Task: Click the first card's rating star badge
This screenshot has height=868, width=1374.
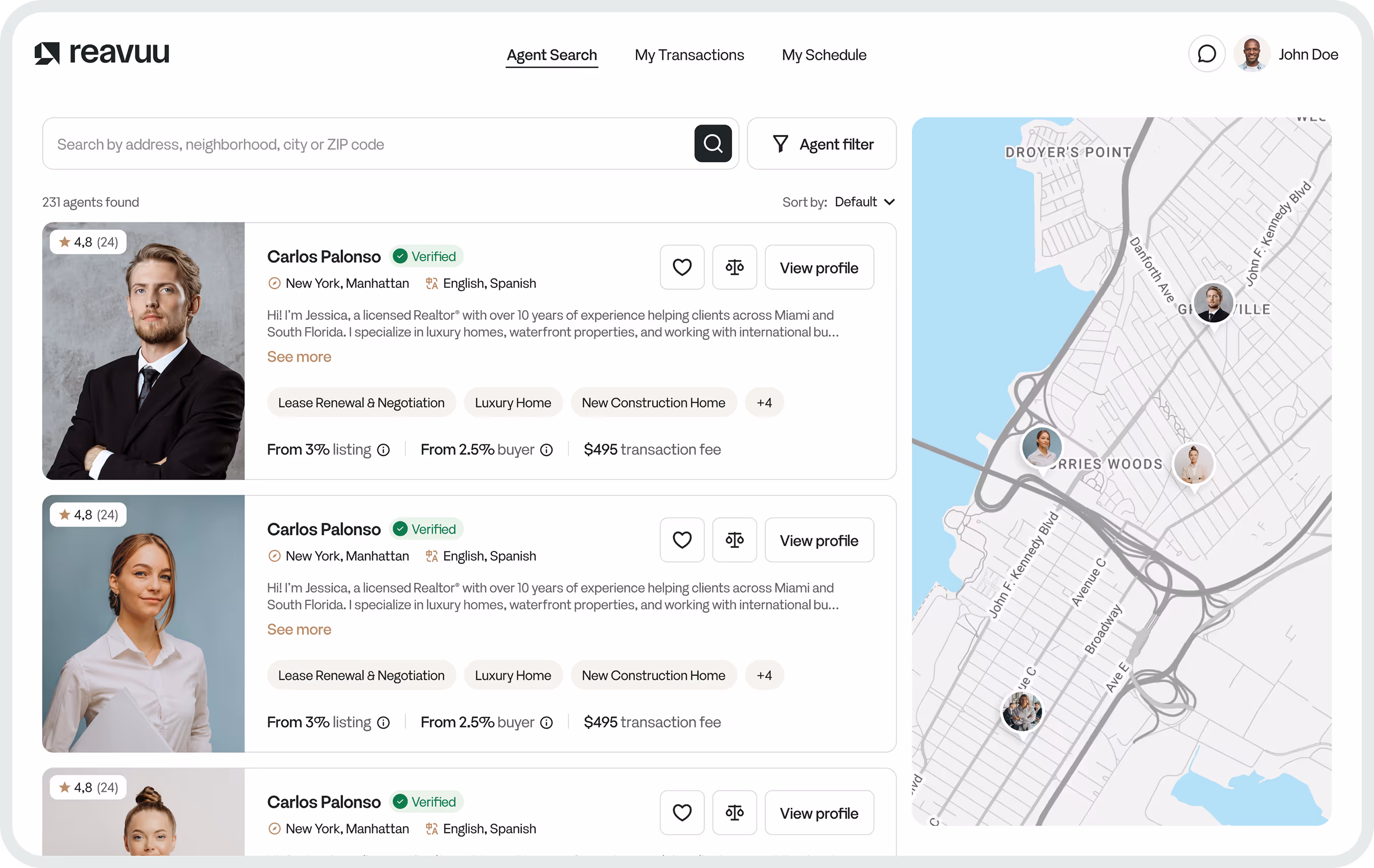Action: pyautogui.click(x=88, y=242)
